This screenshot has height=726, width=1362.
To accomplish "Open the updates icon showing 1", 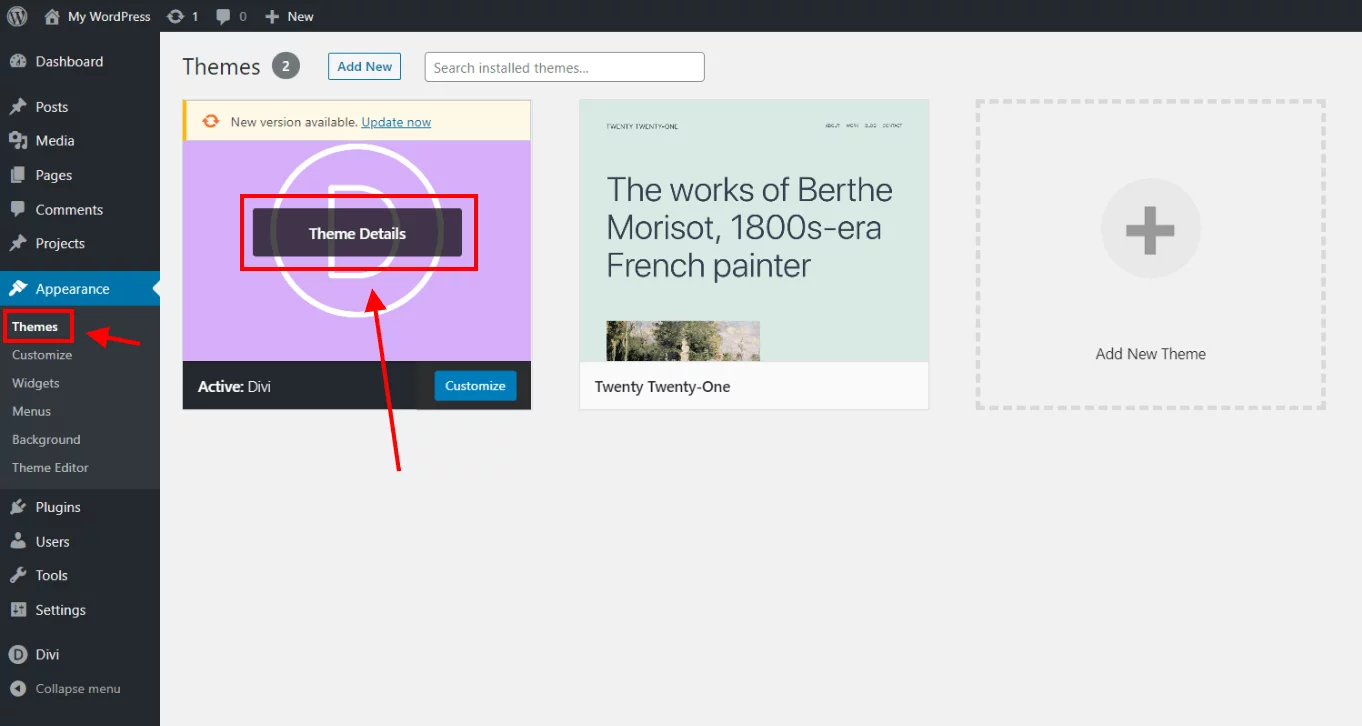I will click(x=176, y=16).
